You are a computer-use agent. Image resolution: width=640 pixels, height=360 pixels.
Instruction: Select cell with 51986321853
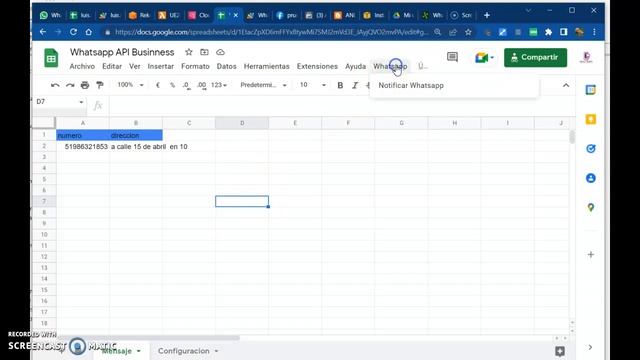[83, 147]
